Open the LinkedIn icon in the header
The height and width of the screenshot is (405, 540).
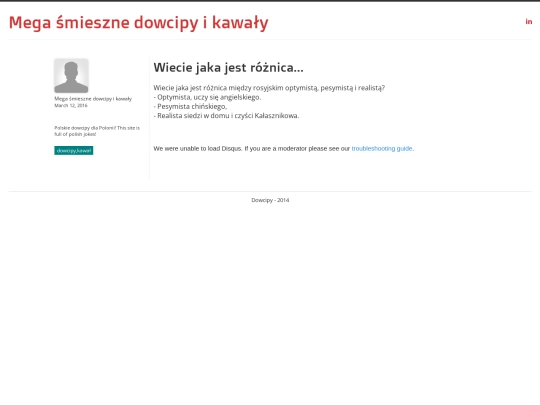[x=529, y=22]
